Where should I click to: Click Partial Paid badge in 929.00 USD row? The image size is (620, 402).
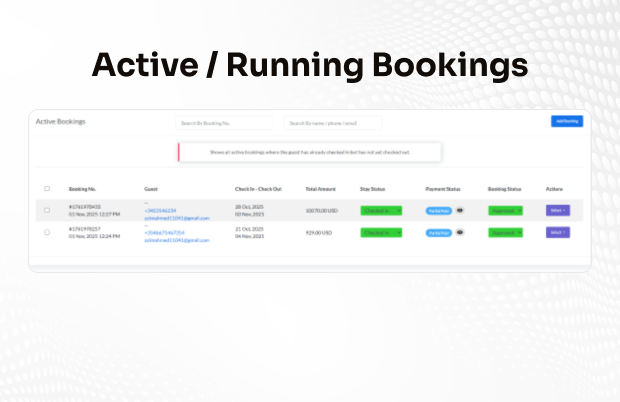click(x=439, y=233)
